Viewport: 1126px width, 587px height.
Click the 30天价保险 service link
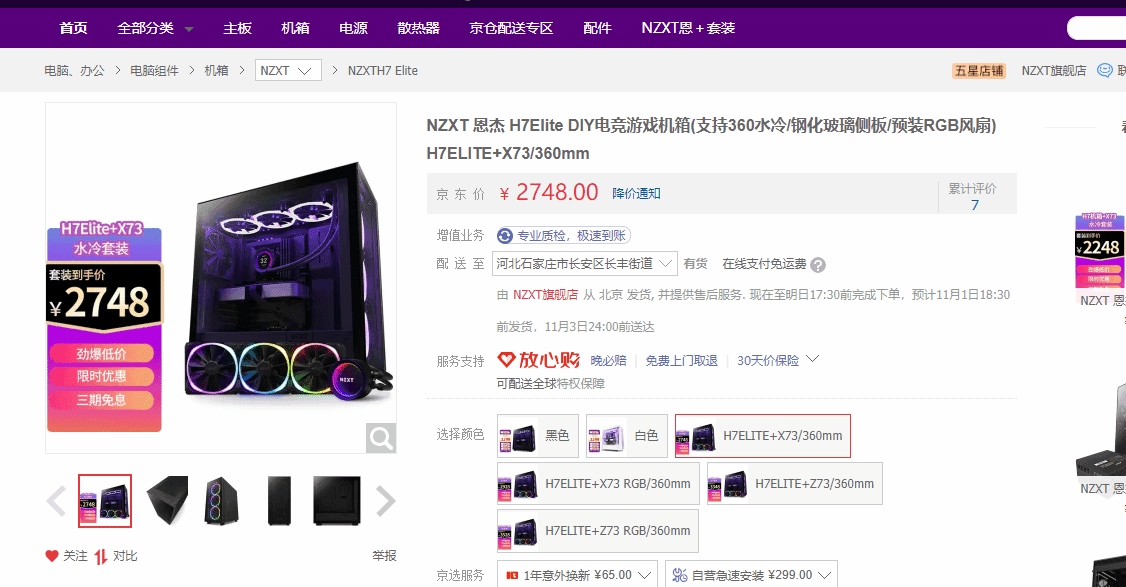coord(768,360)
